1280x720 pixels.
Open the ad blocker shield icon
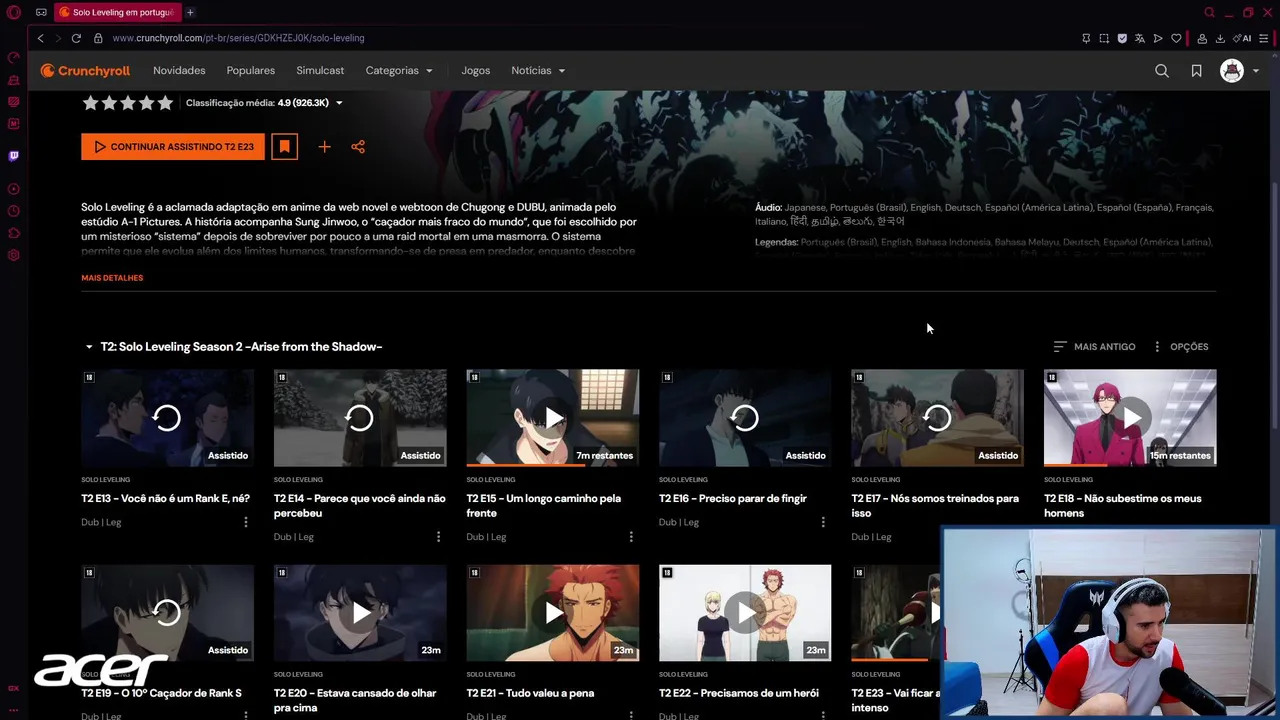pyautogui.click(x=1122, y=38)
